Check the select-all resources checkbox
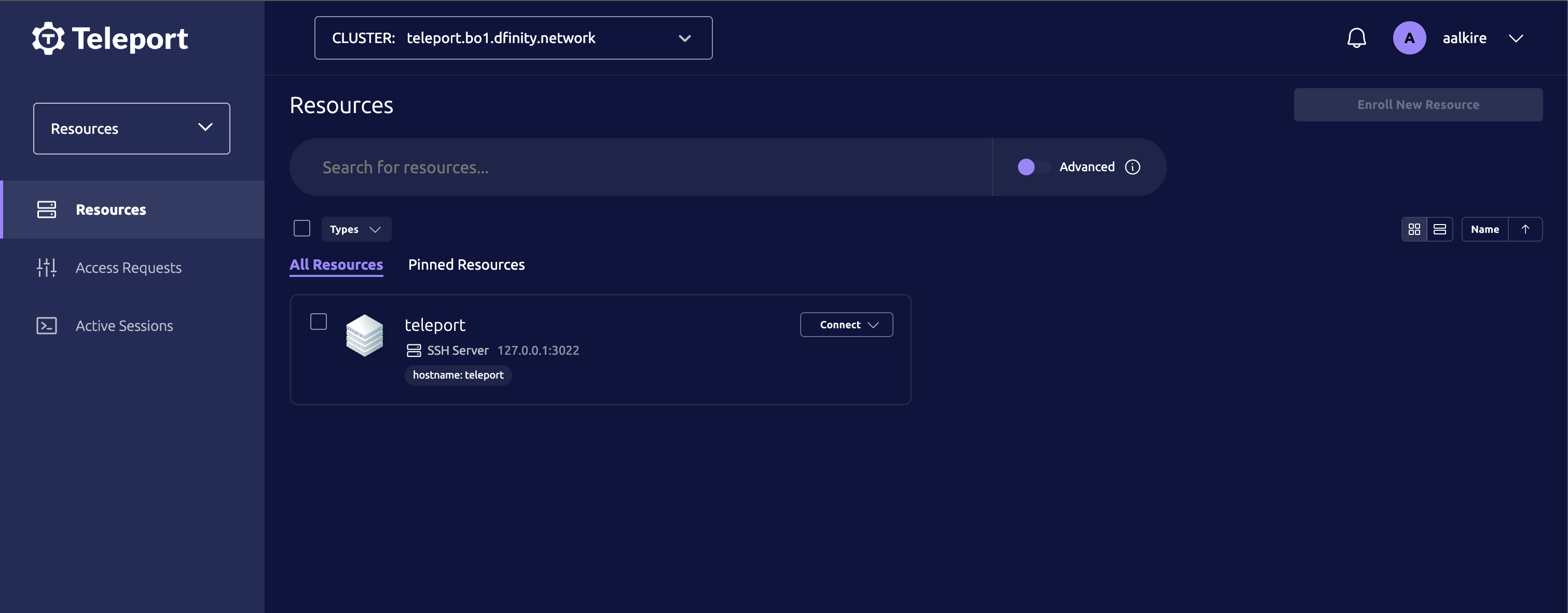Viewport: 1568px width, 613px height. (x=302, y=229)
